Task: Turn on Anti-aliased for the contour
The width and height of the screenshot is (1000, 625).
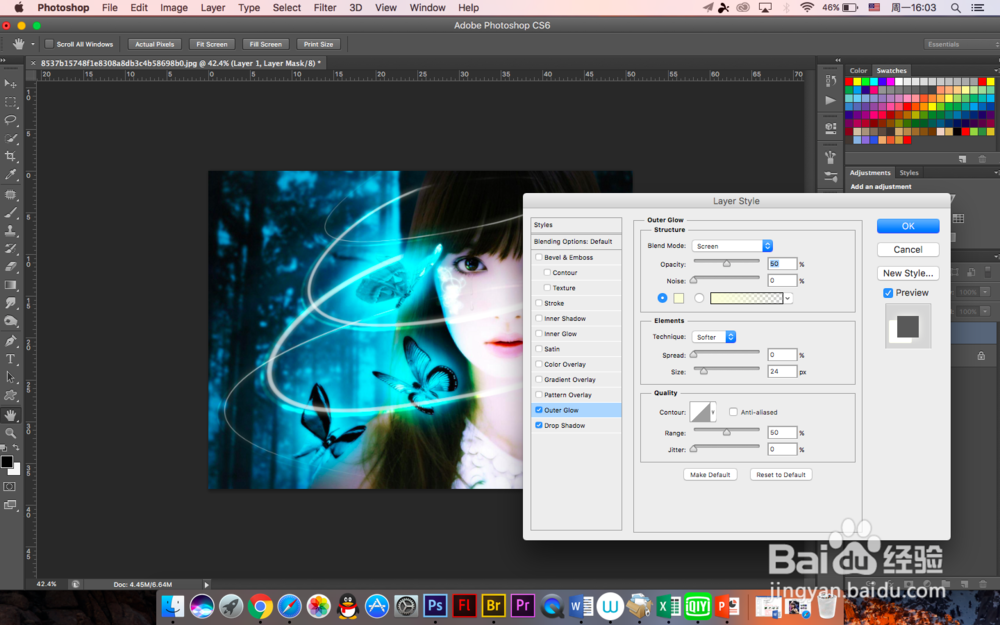Action: coord(733,412)
